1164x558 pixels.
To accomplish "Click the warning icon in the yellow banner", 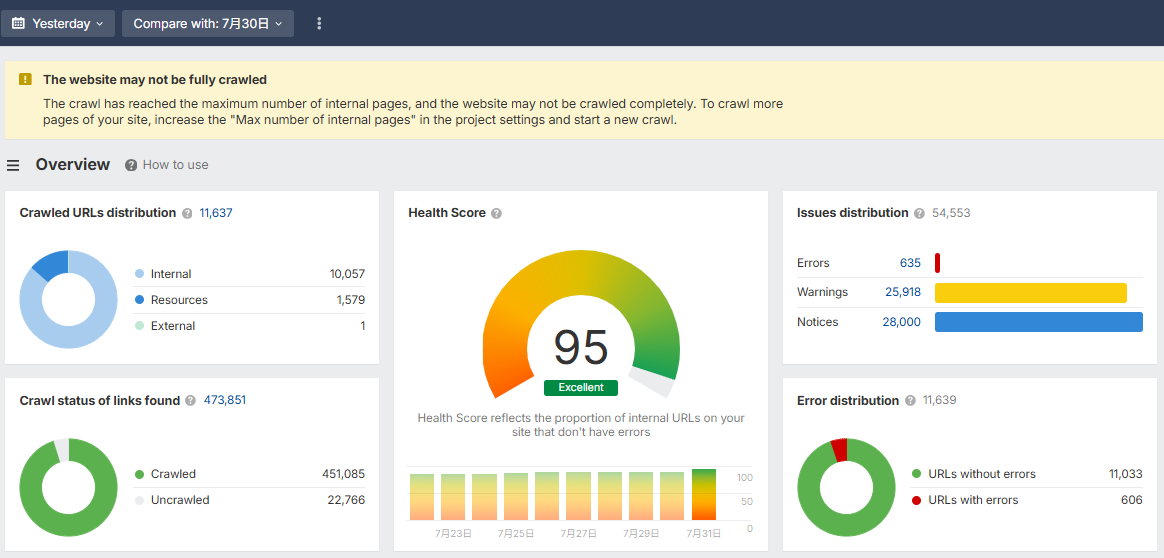I will coord(25,79).
